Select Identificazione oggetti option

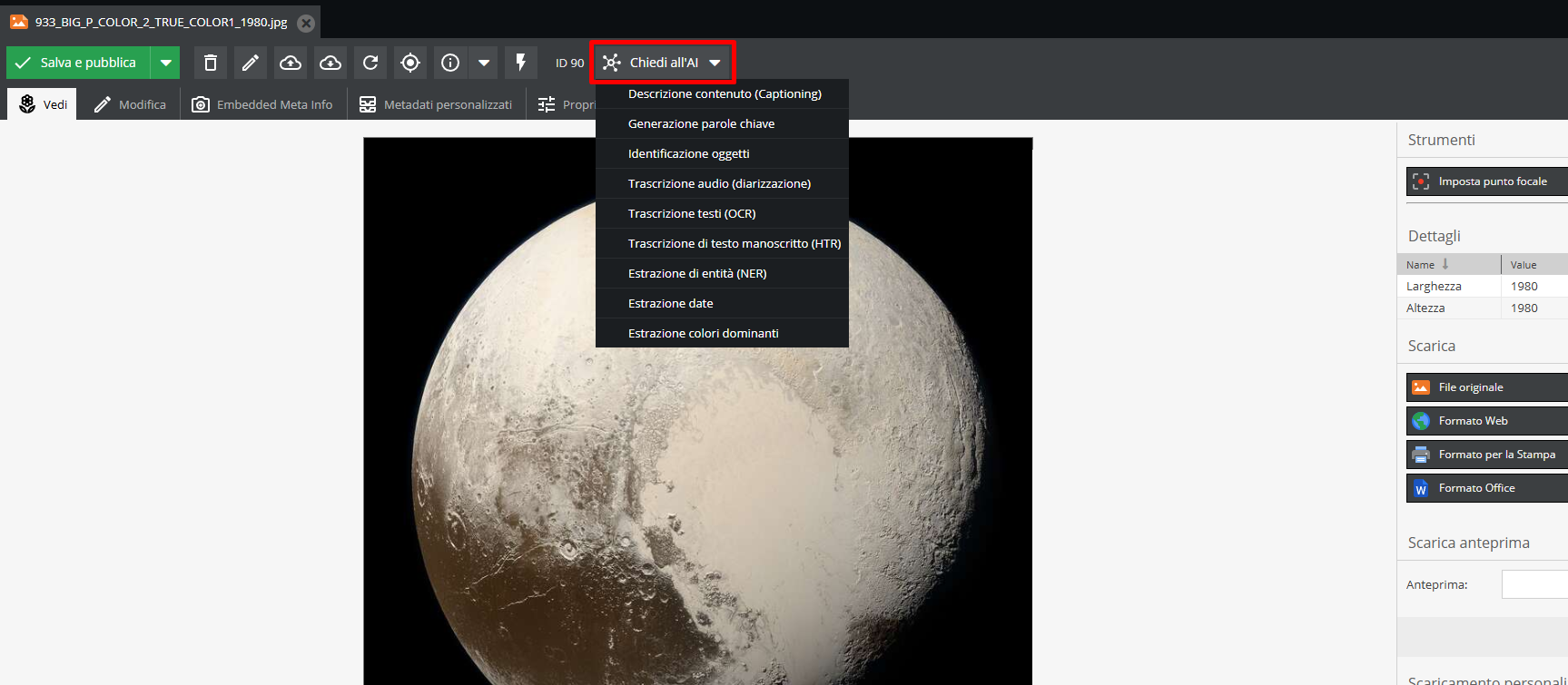(722, 153)
